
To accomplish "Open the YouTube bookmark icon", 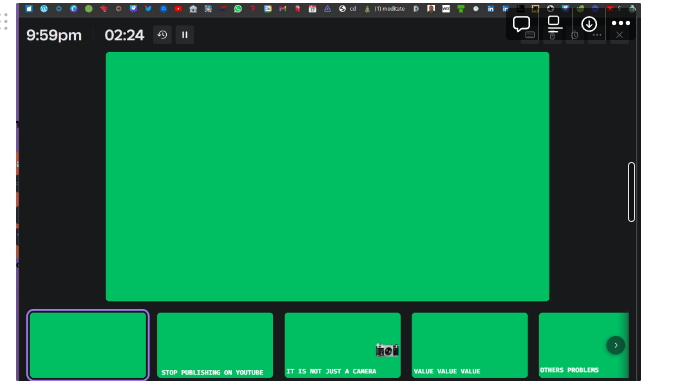I will pos(178,9).
